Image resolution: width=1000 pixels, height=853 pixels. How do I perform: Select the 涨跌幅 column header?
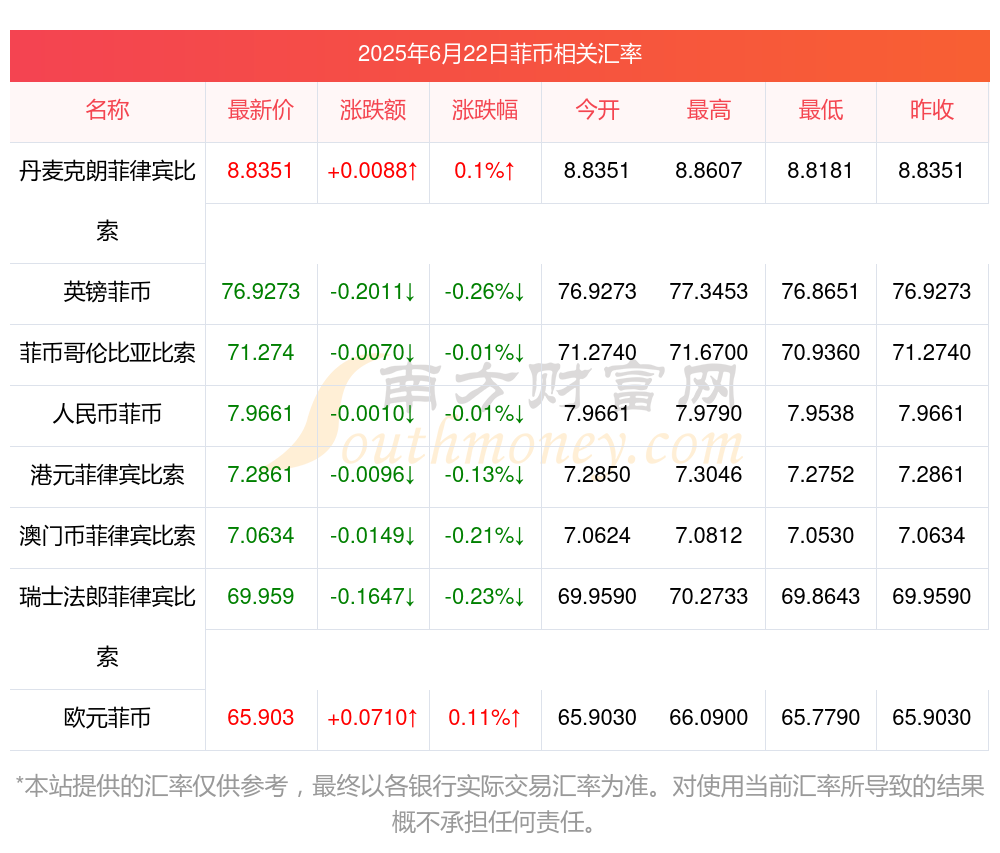pos(485,110)
